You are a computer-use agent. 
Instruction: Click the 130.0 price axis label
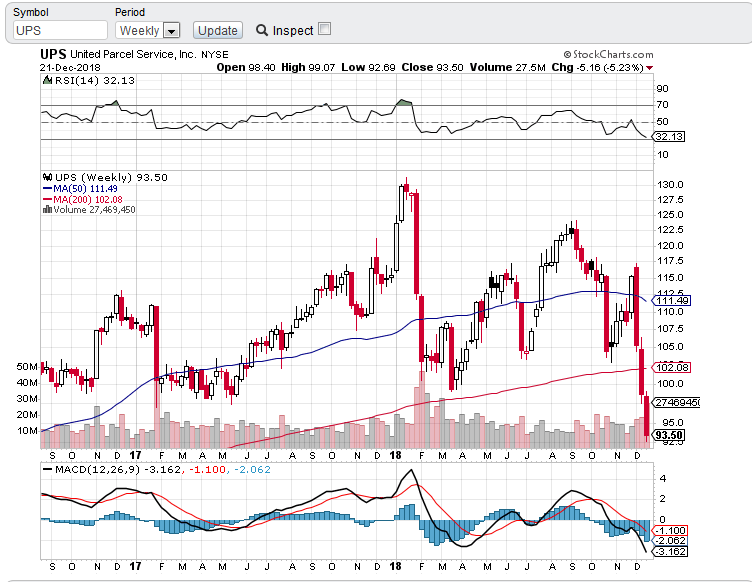tap(670, 185)
